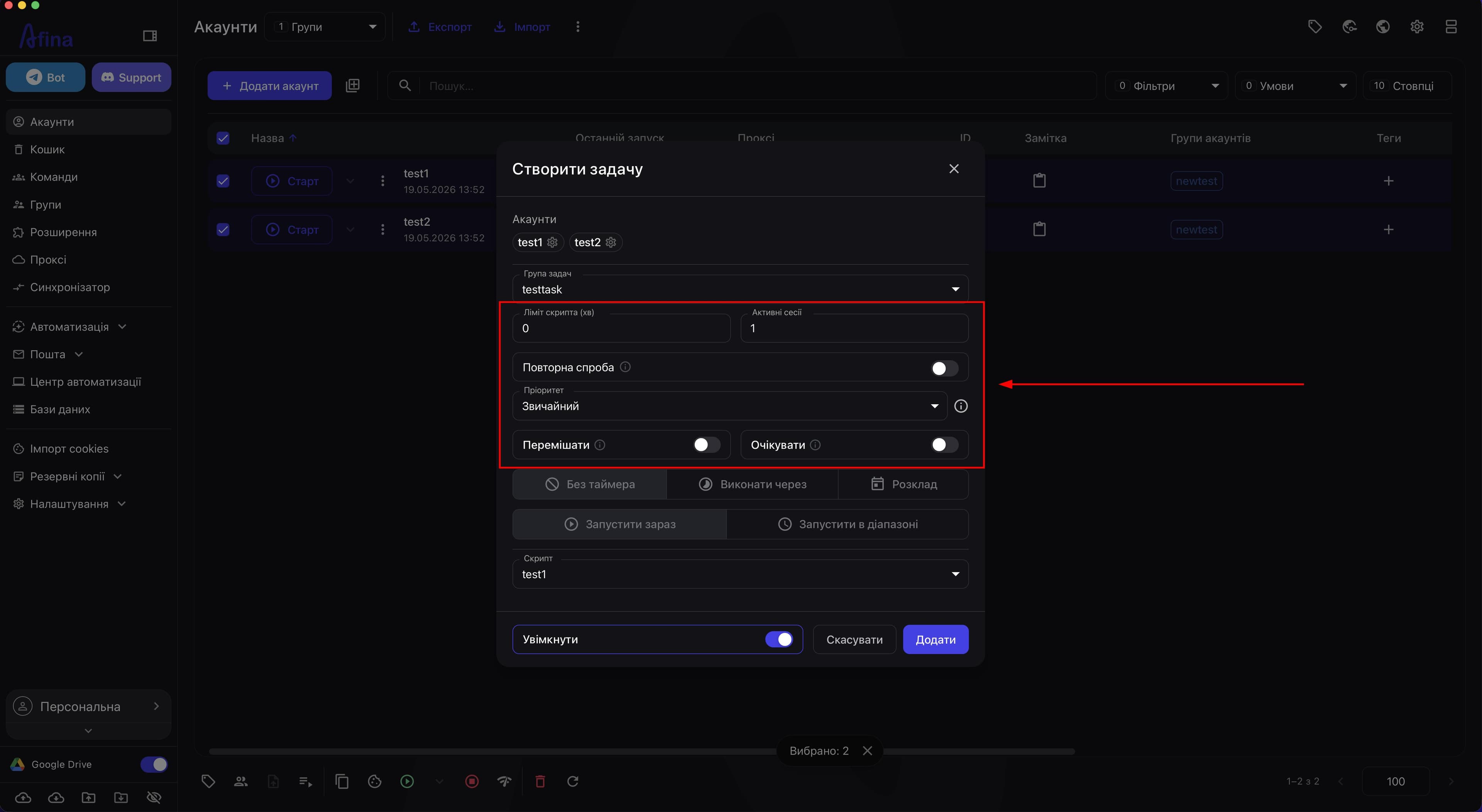
Task: Click the Ліміт скрипта input field
Action: (621, 328)
